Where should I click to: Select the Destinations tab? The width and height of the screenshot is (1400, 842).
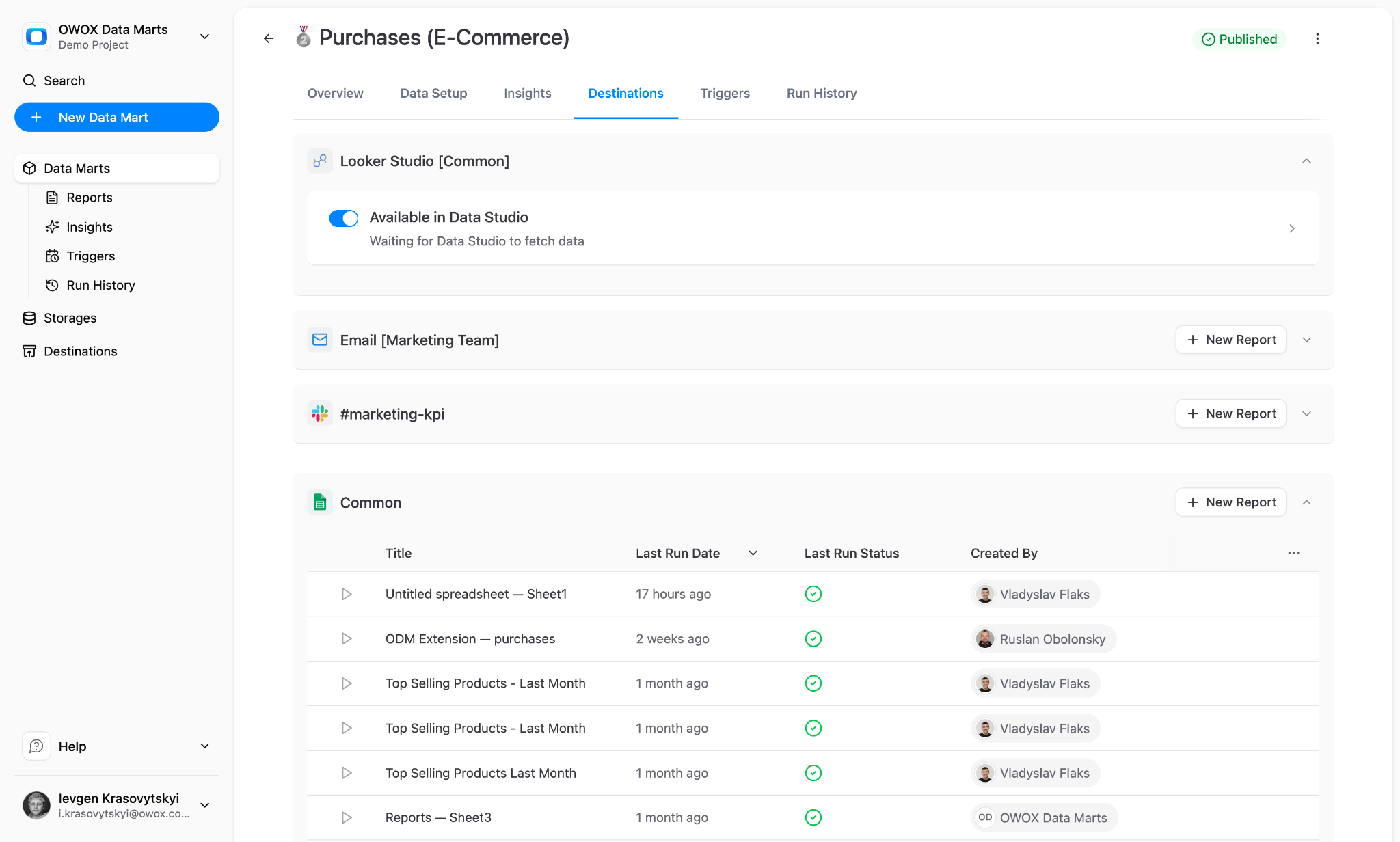[625, 94]
